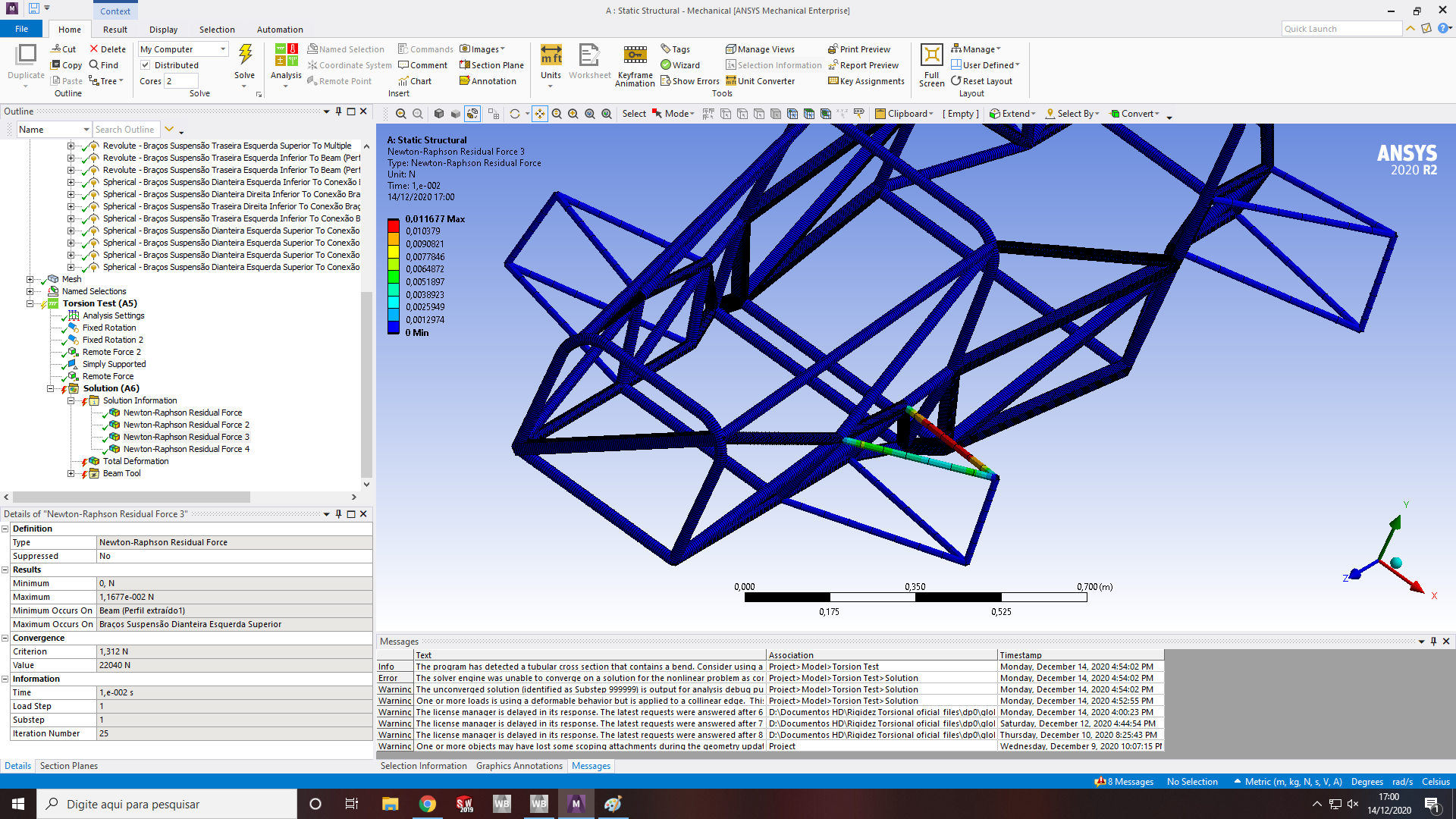Open the Clipboard dropdown
This screenshot has height=819, width=1456.
click(904, 114)
